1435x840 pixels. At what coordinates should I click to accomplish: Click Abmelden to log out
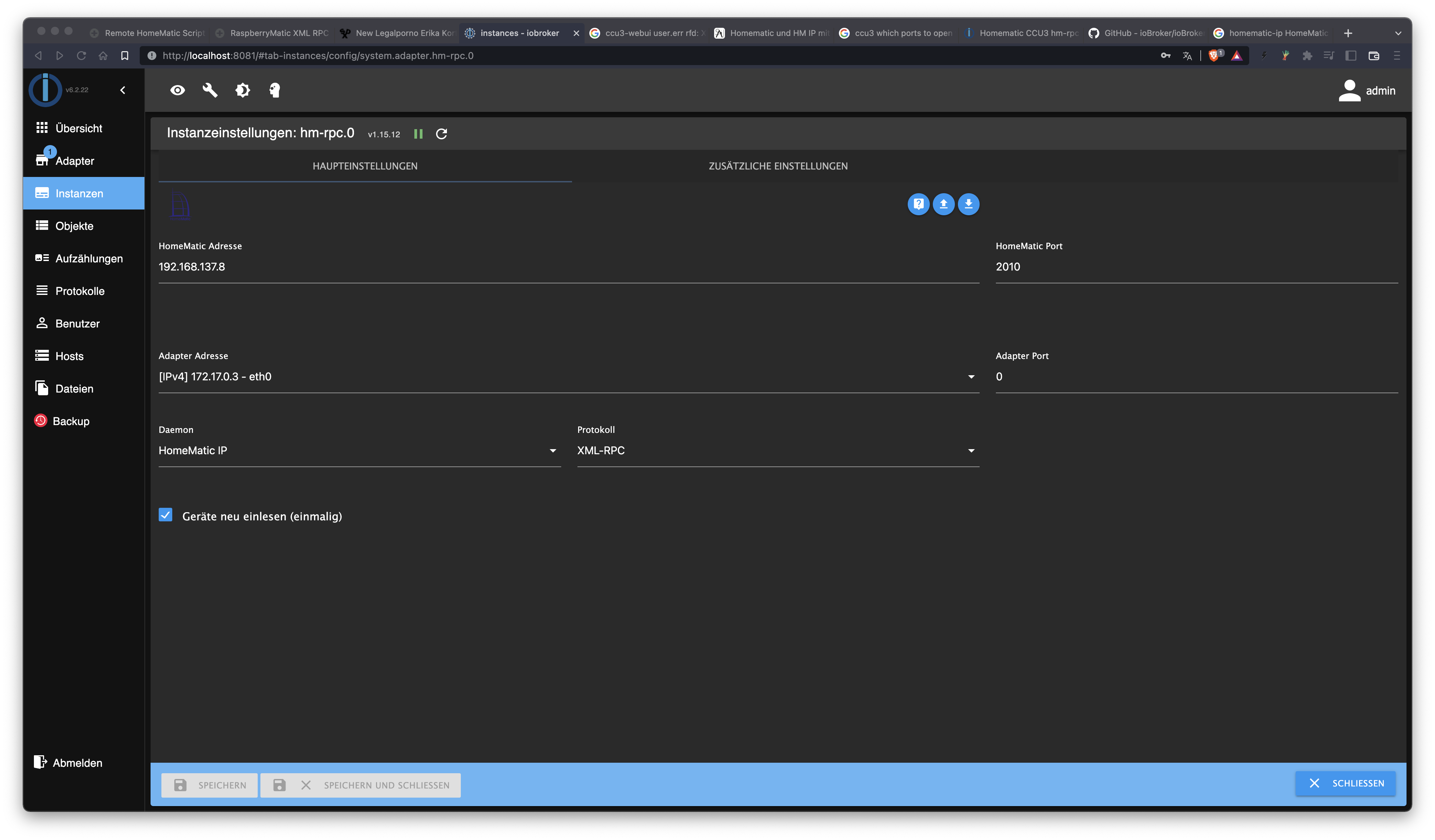77,763
